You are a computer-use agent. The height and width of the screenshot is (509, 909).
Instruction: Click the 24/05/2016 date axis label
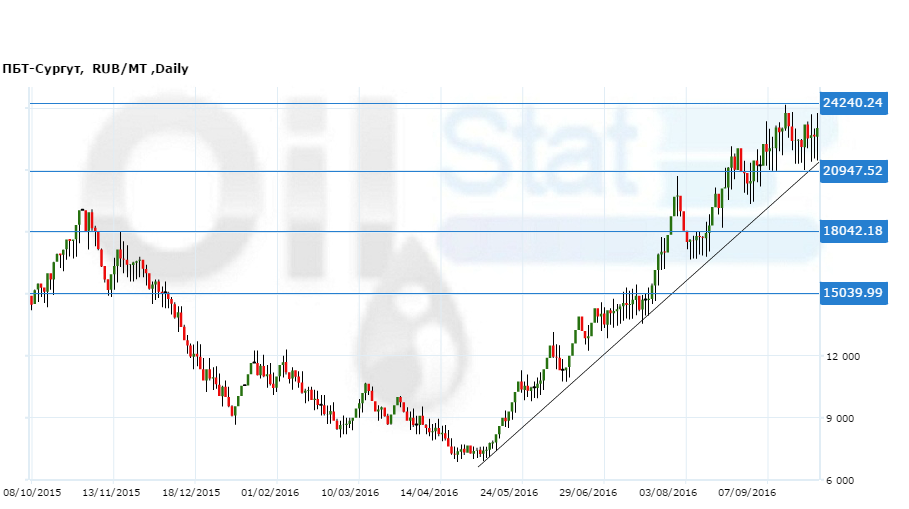click(x=509, y=492)
